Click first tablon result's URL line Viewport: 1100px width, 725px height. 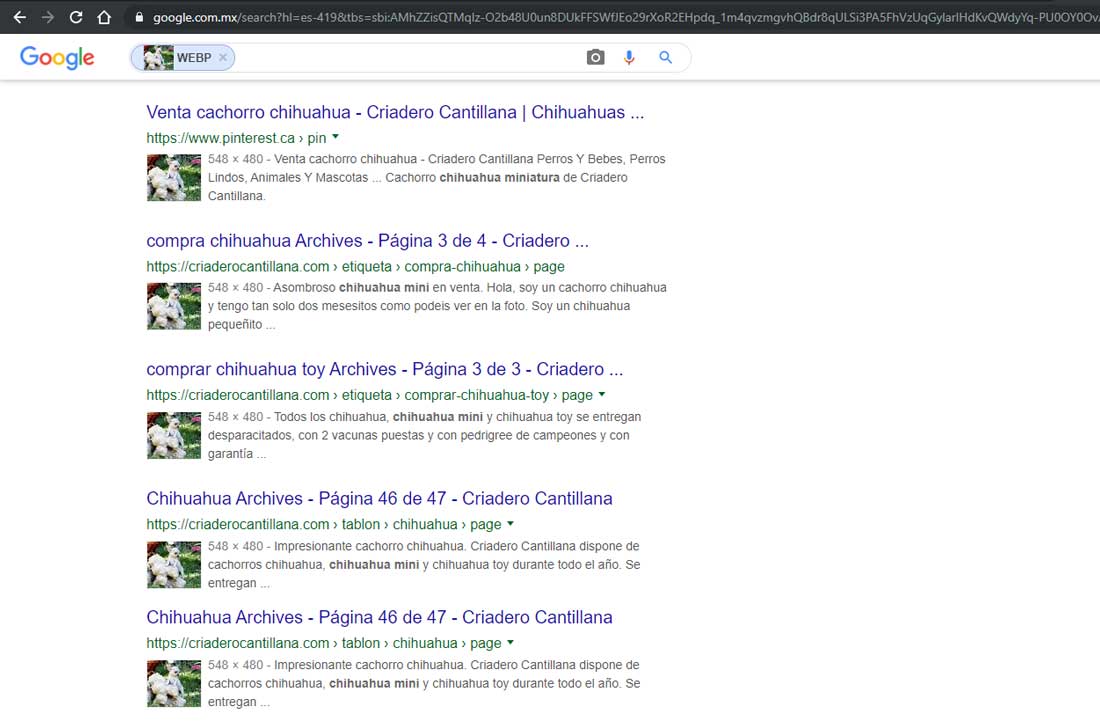click(x=323, y=524)
